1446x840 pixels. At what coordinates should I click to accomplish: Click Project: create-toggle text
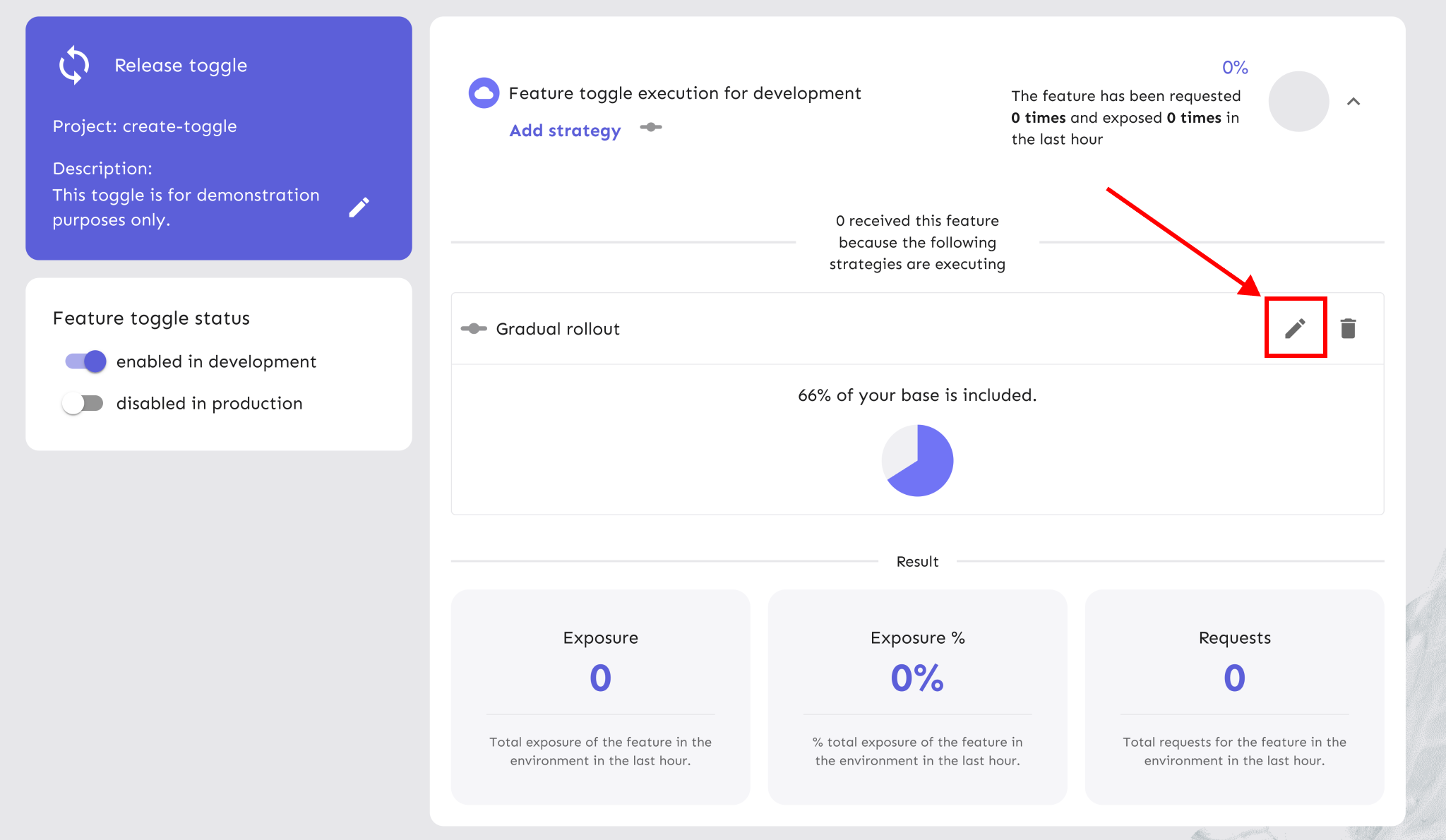[x=145, y=126]
